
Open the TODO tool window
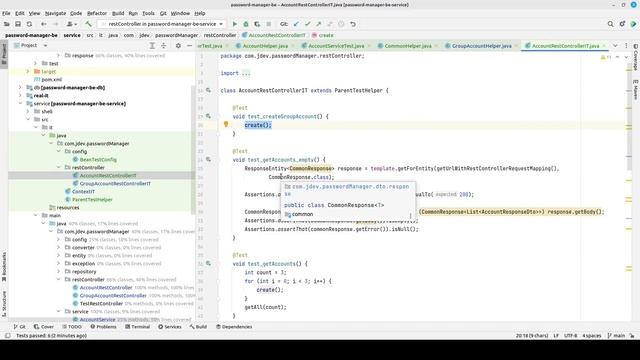[x=72, y=327]
